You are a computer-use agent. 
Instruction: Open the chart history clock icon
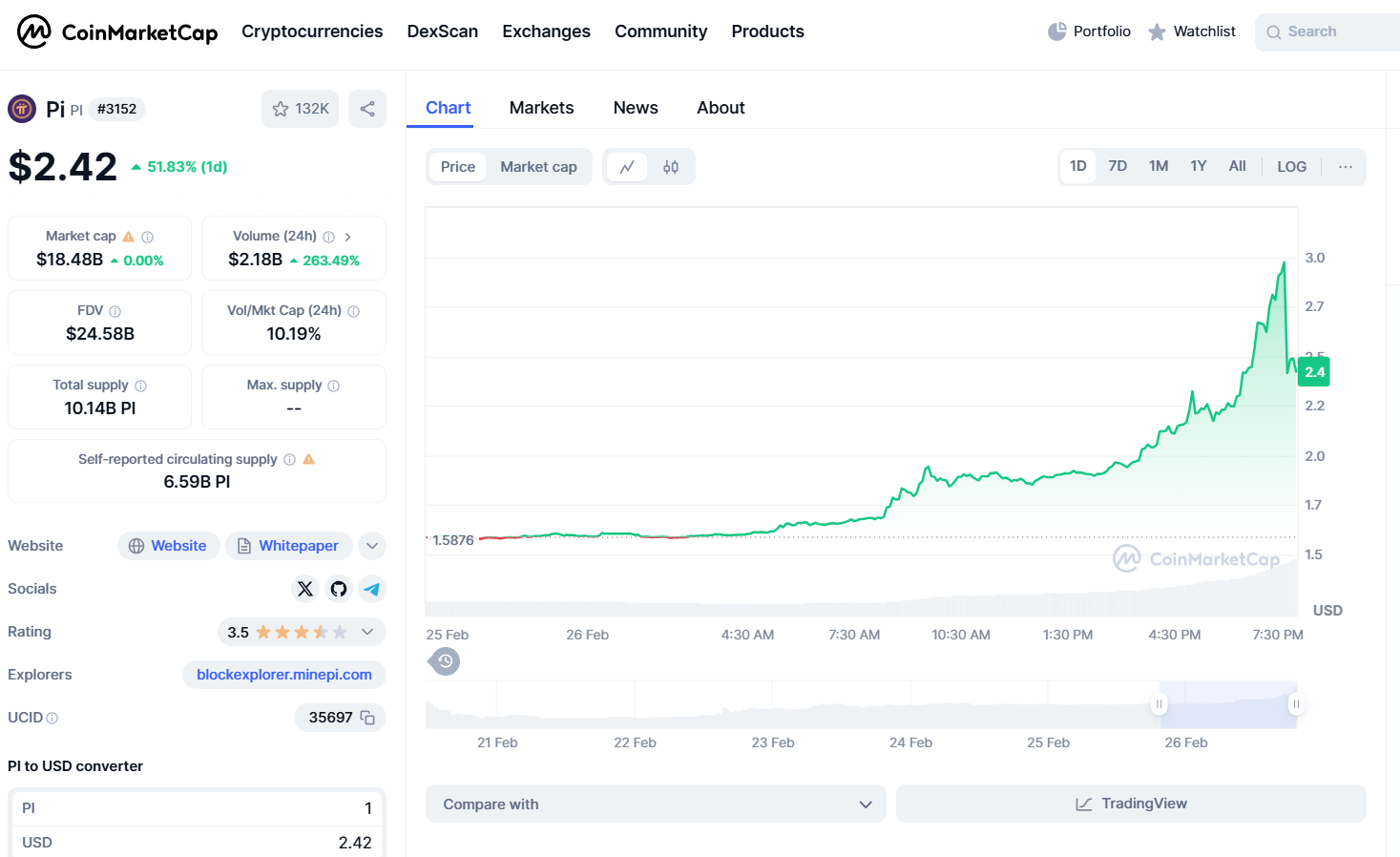[x=445, y=660]
